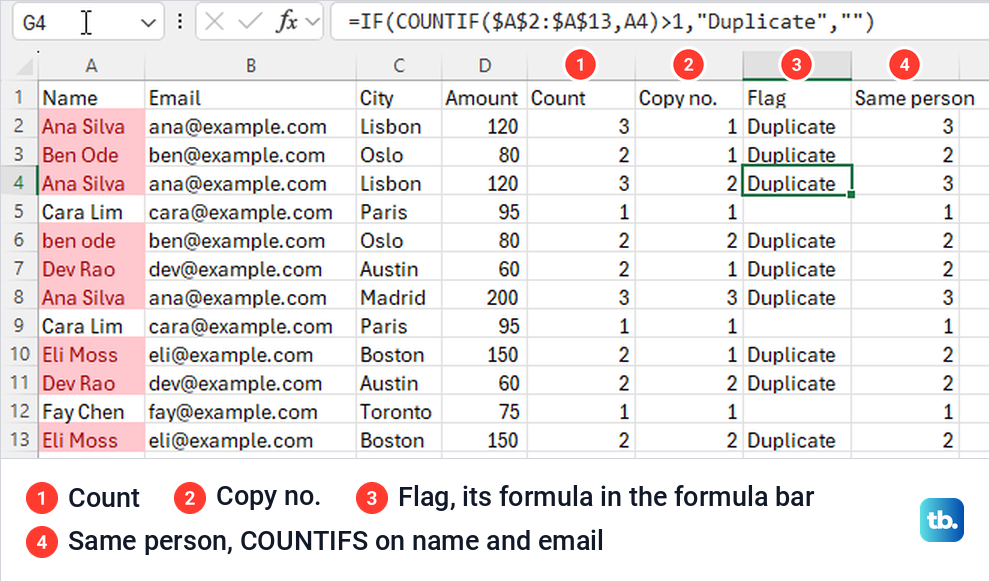The width and height of the screenshot is (990, 582).
Task: Select column B header
Action: [x=251, y=65]
